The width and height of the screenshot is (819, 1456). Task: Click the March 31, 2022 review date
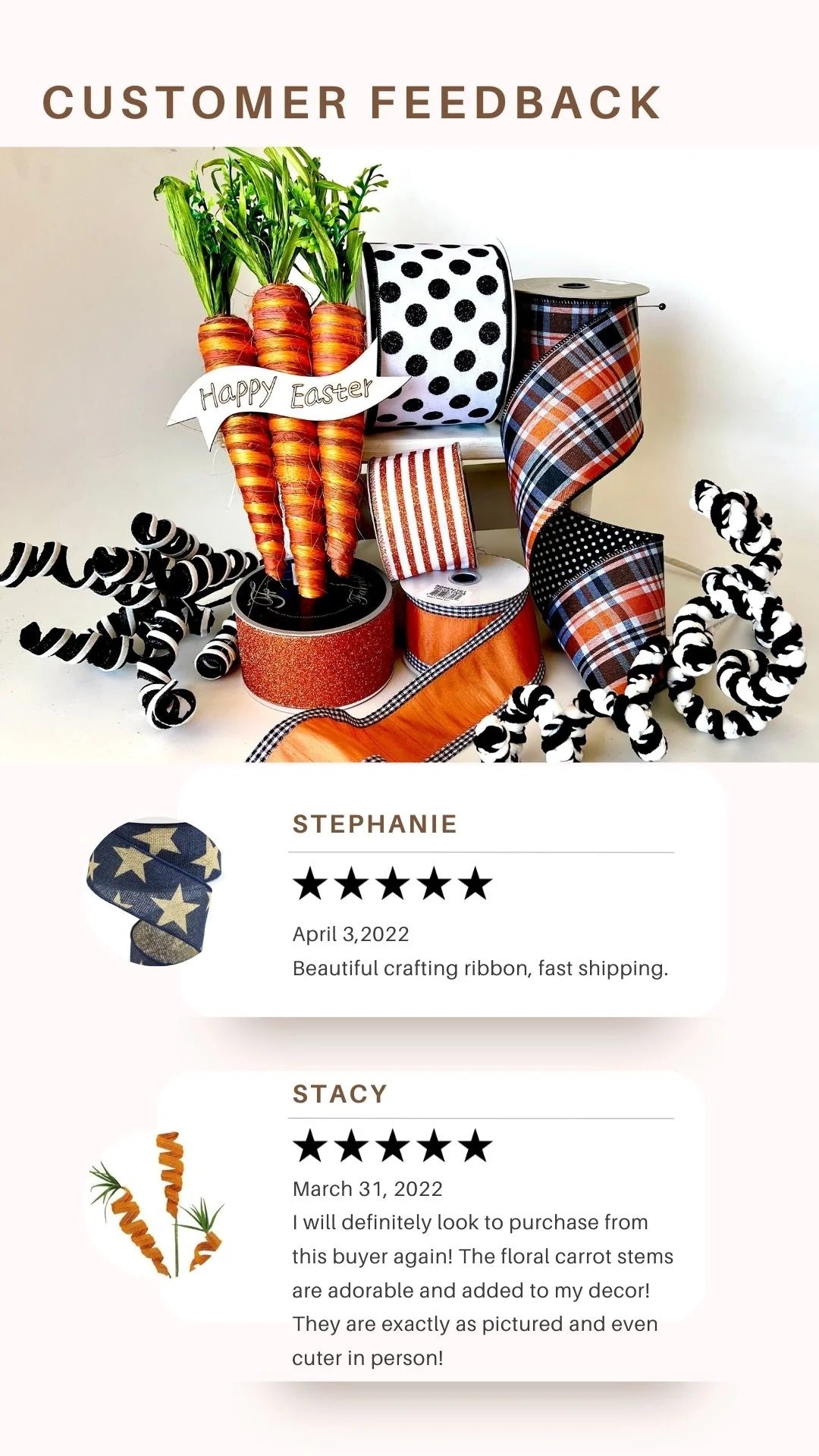(x=368, y=1189)
